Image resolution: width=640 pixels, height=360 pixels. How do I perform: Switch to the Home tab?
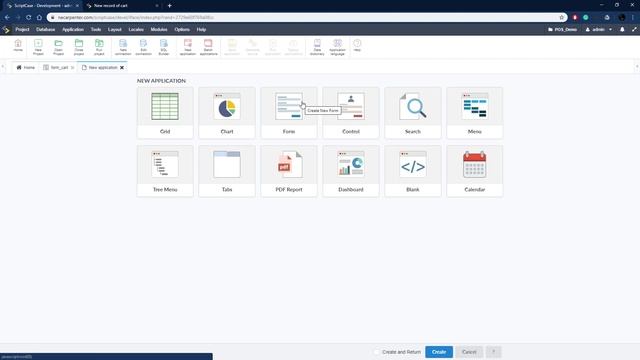[25, 67]
